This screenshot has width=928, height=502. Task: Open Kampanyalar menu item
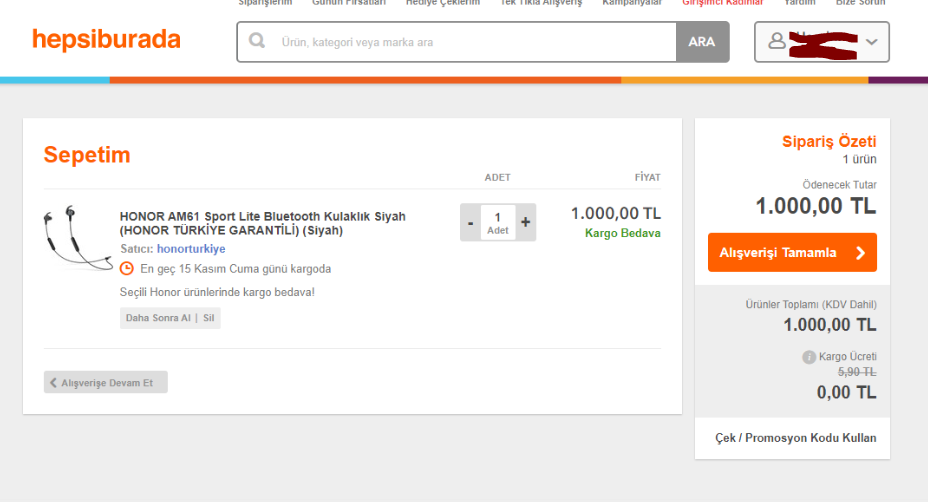pyautogui.click(x=631, y=3)
